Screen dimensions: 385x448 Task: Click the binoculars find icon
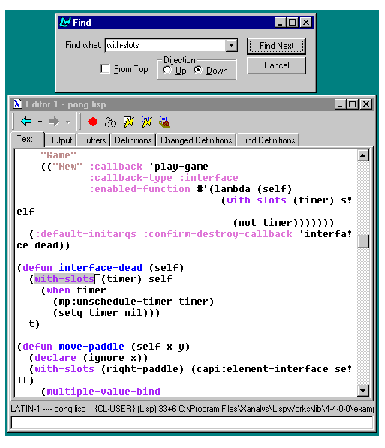pyautogui.click(x=110, y=122)
